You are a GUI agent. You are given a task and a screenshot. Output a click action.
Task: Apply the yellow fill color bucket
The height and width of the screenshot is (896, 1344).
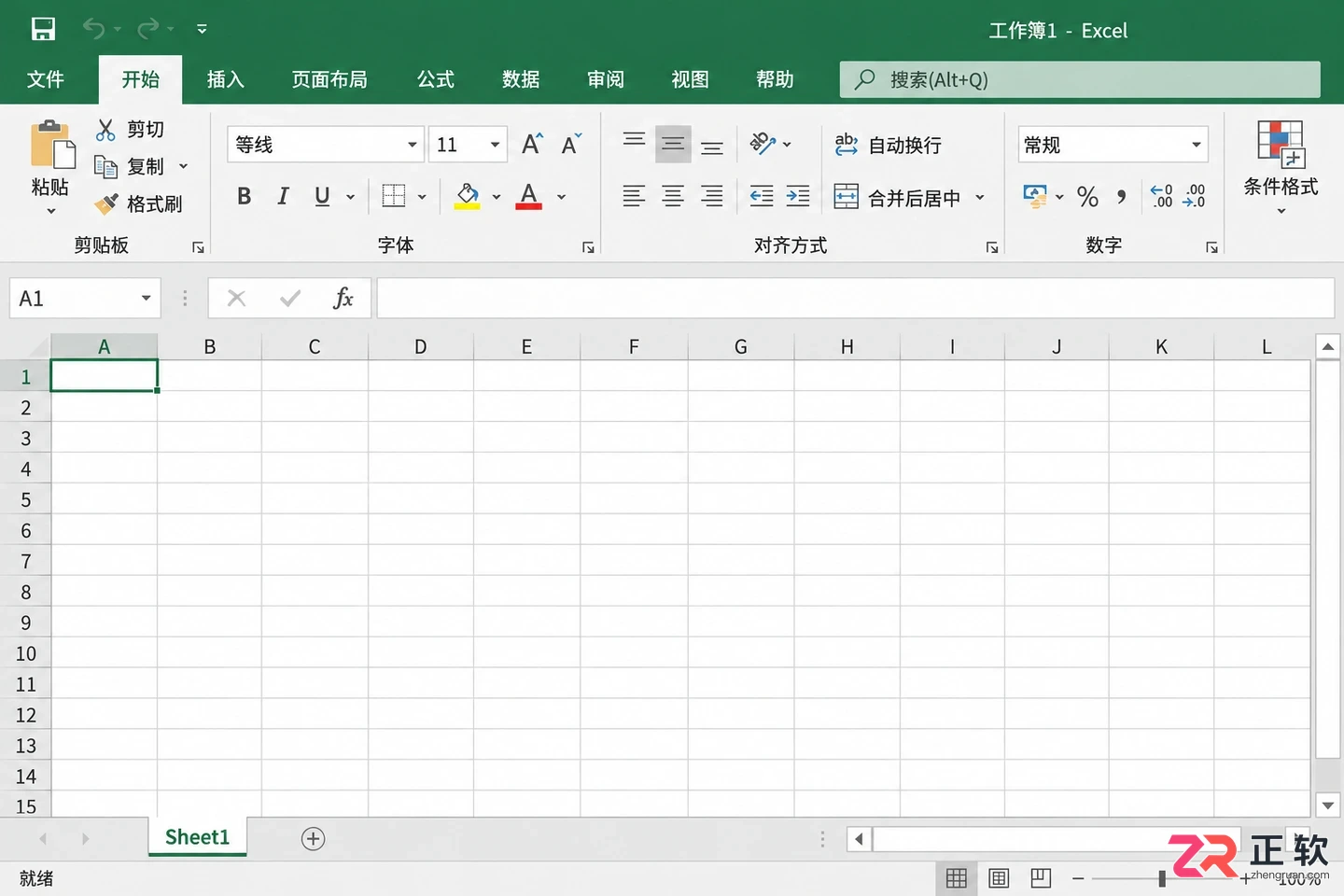tap(468, 196)
